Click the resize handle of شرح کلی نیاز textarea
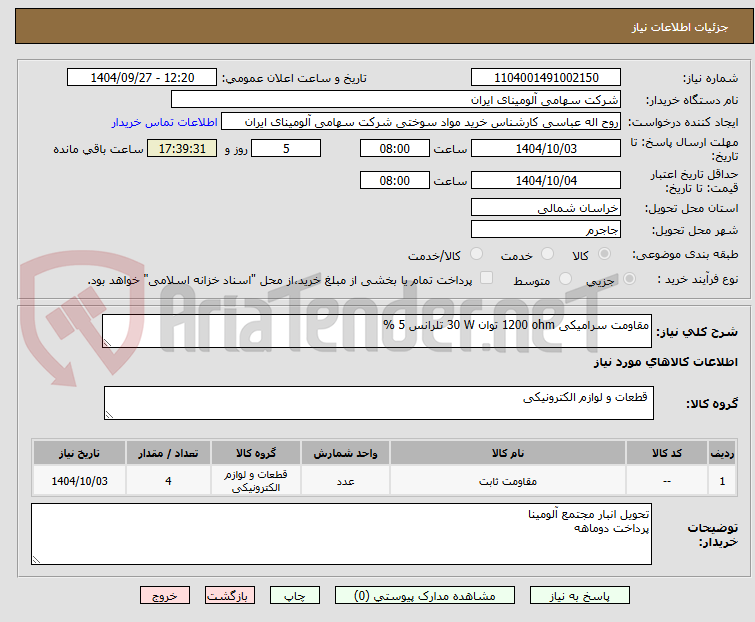The height and width of the screenshot is (622, 755). 107,343
